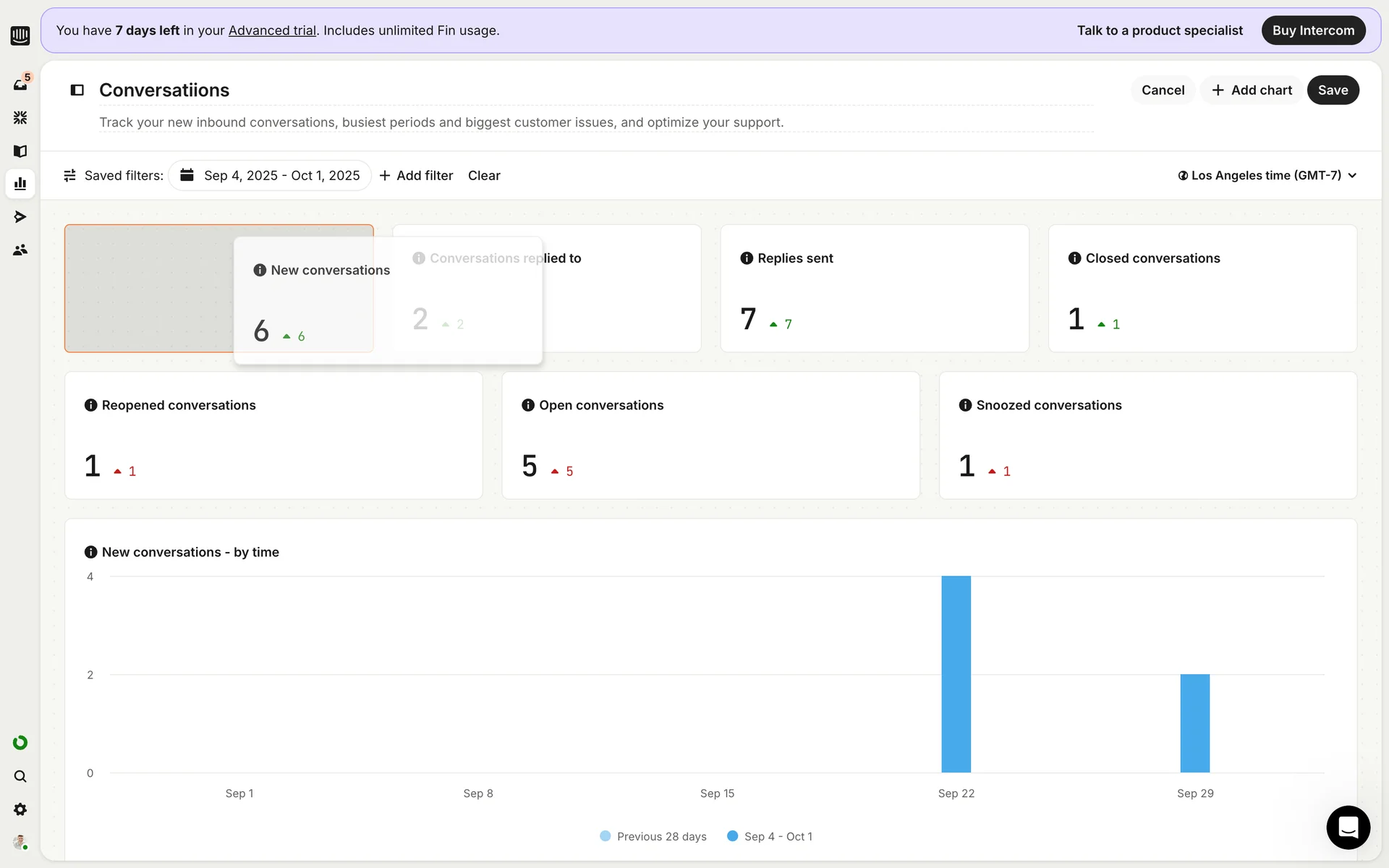Expand the Los Angeles time zone dropdown
Image resolution: width=1389 pixels, height=868 pixels.
(x=1267, y=176)
